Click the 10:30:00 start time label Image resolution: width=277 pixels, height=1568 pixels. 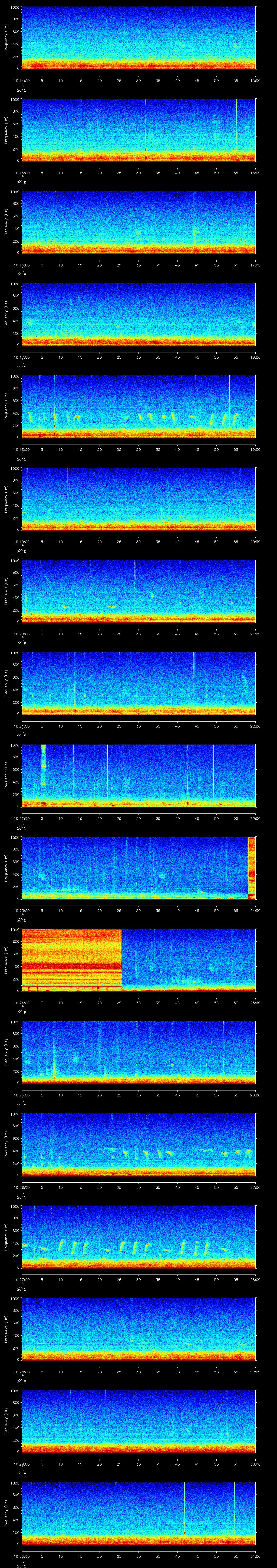point(21,1556)
